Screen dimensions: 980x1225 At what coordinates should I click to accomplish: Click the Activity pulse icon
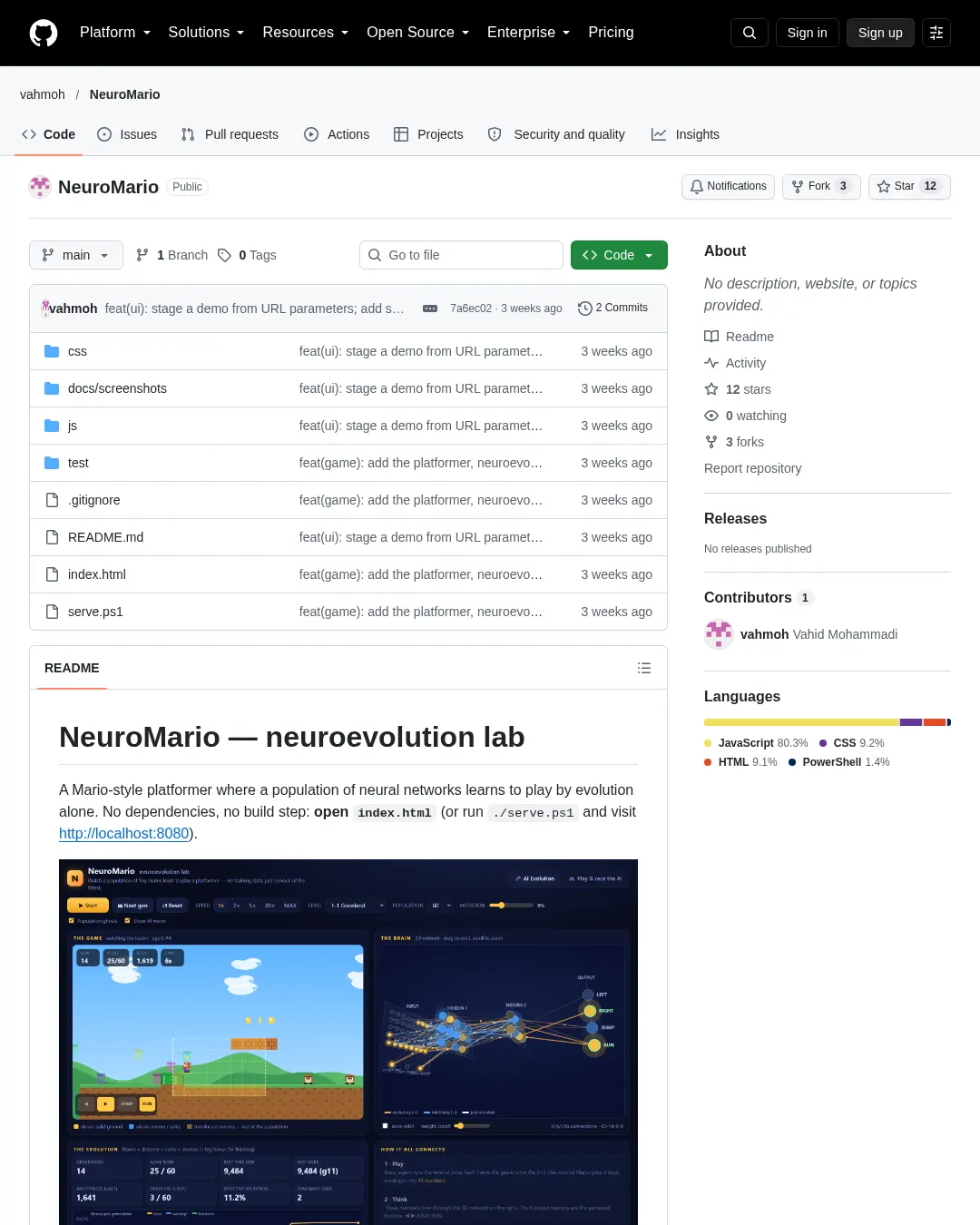(x=711, y=363)
